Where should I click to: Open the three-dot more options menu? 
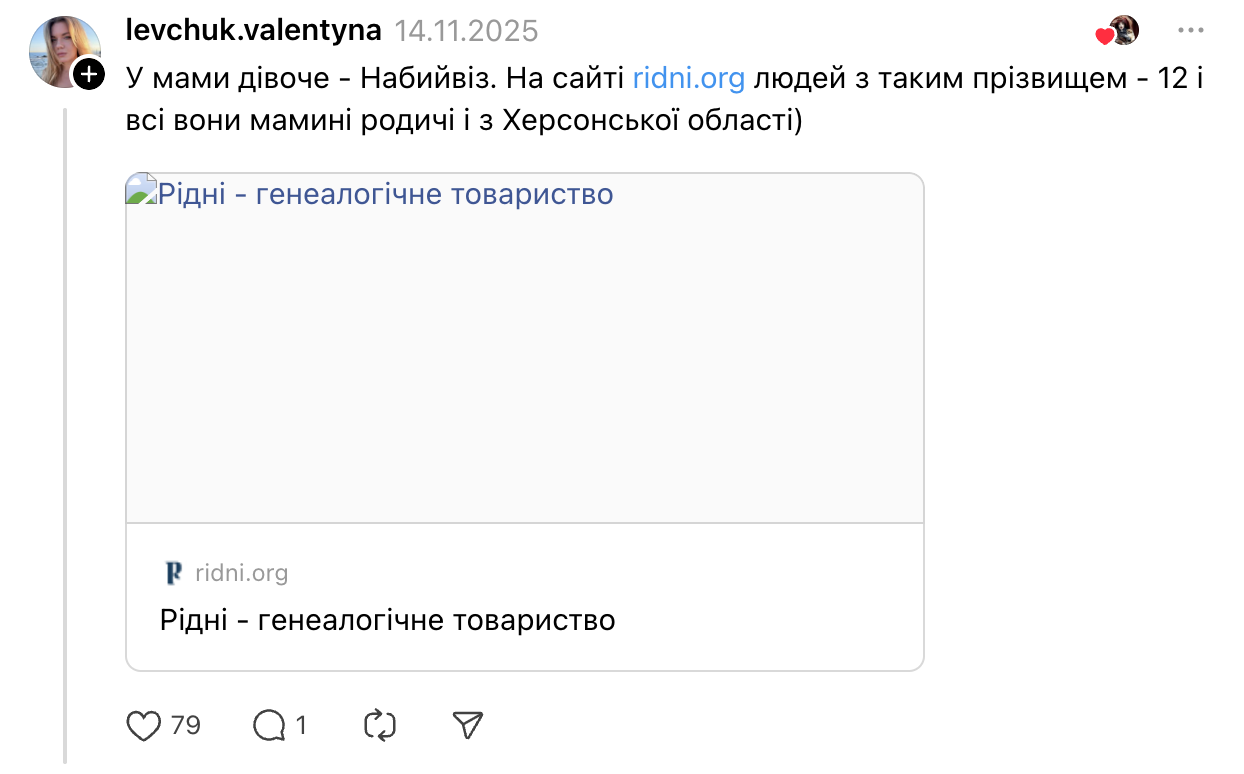[1190, 31]
